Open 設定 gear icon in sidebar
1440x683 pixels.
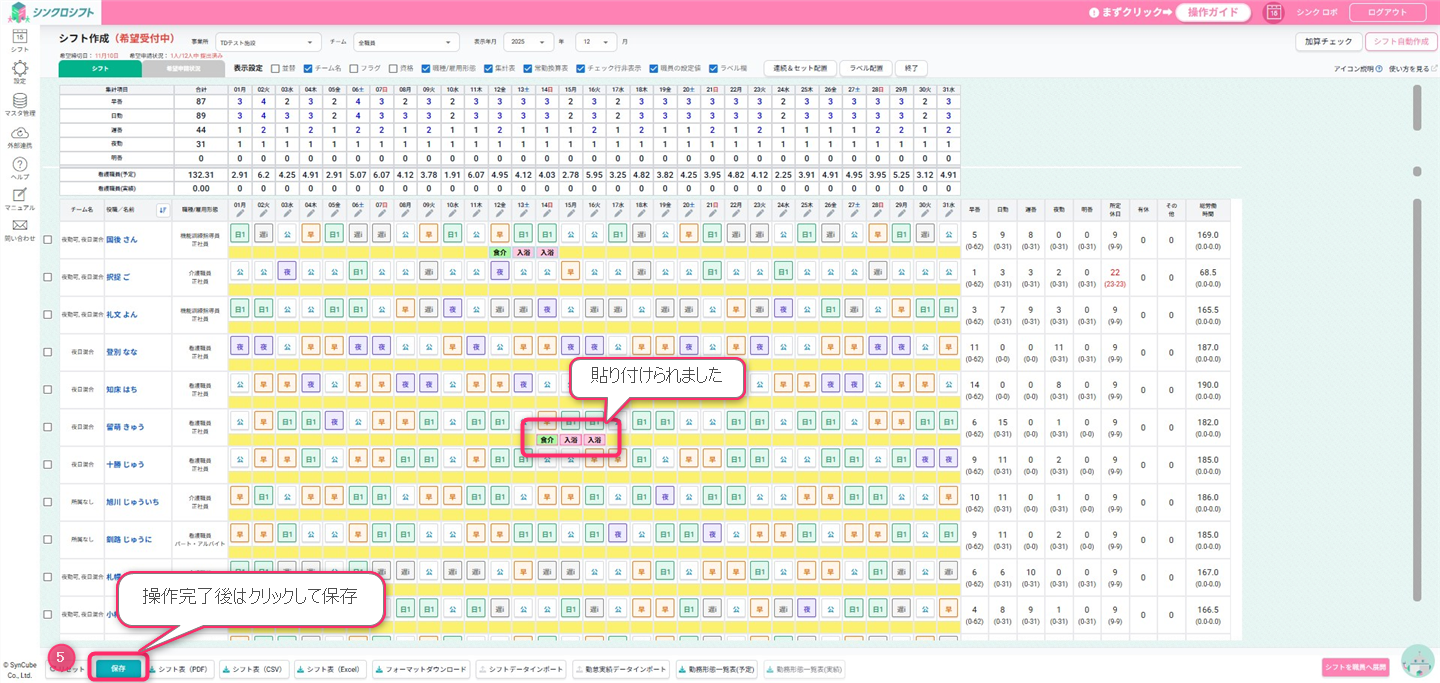click(x=19, y=69)
